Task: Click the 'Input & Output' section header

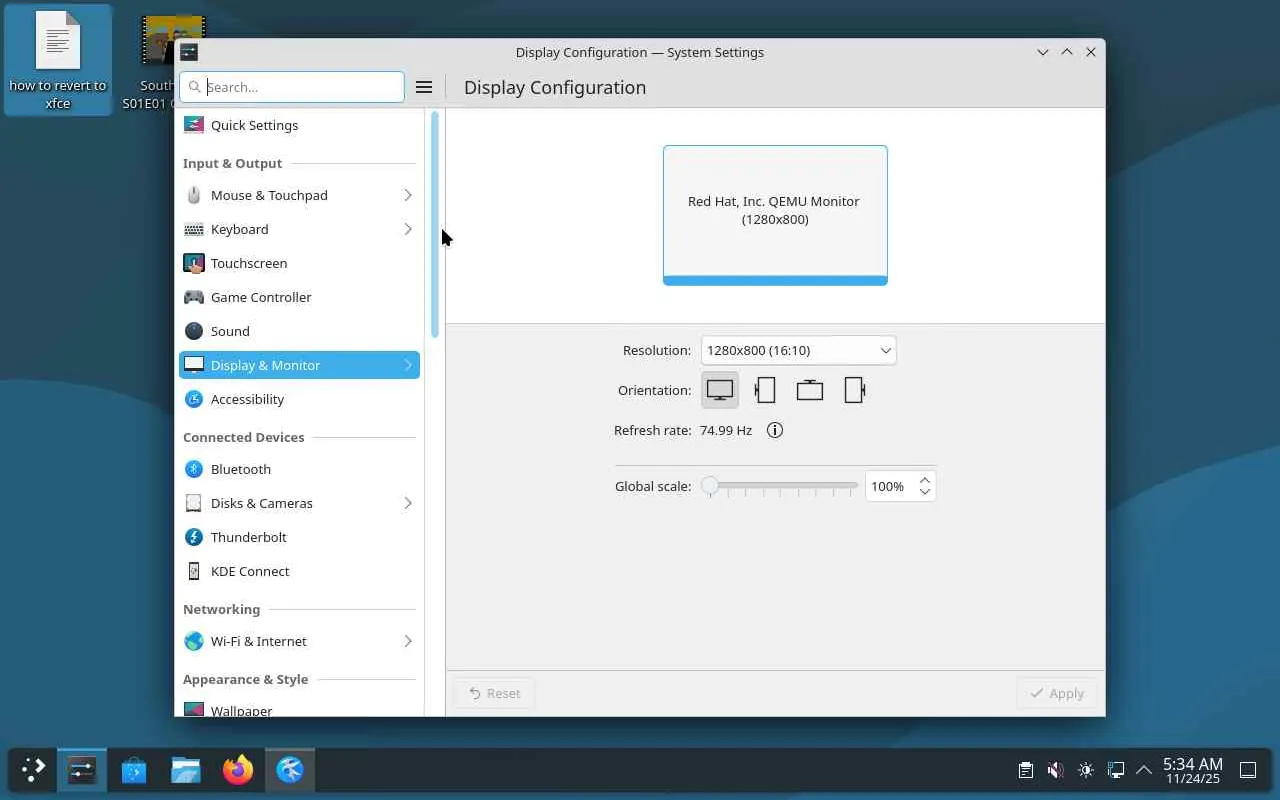Action: click(x=232, y=163)
